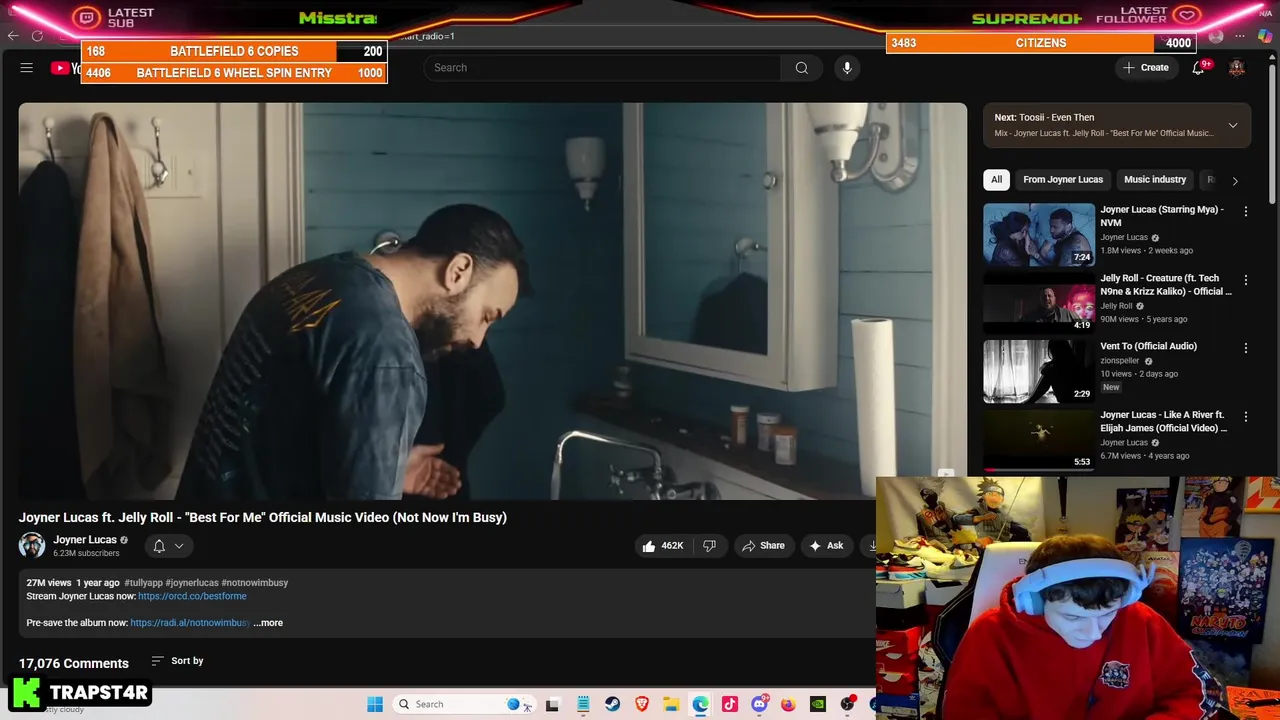Open the account avatar menu
Image resolution: width=1280 pixels, height=720 pixels.
1237,68
